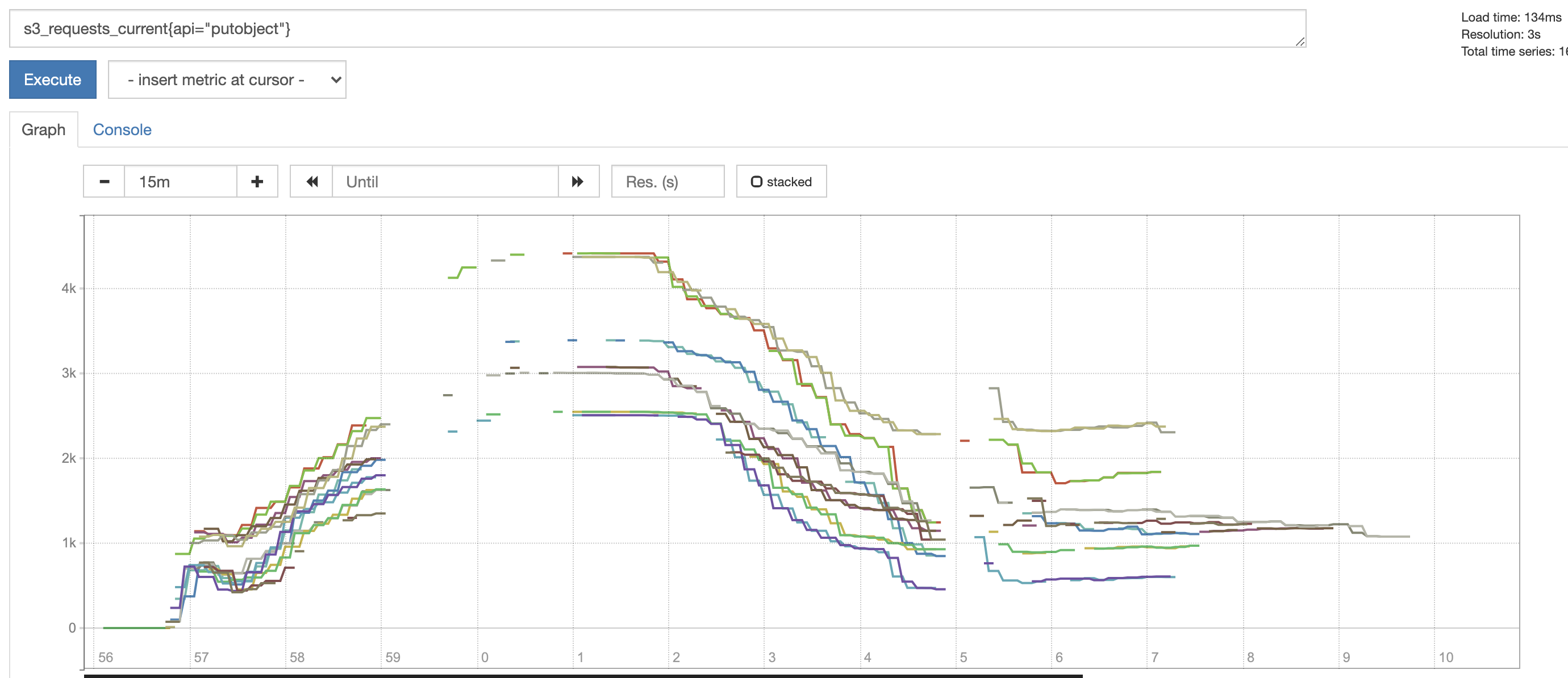Switch to the Console tab
The height and width of the screenshot is (678, 1568).
(122, 129)
